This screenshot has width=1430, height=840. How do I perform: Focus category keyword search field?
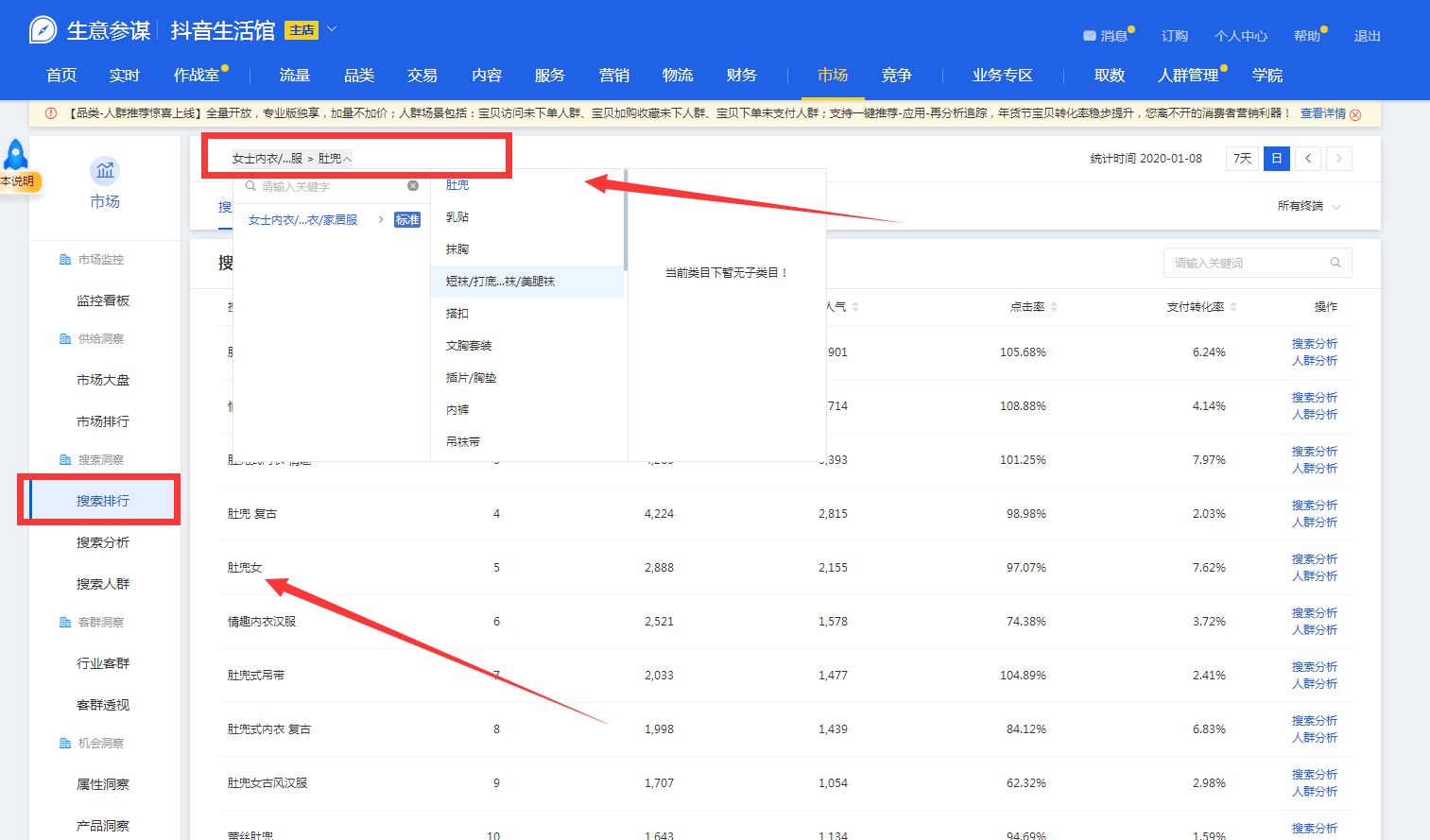[x=332, y=186]
